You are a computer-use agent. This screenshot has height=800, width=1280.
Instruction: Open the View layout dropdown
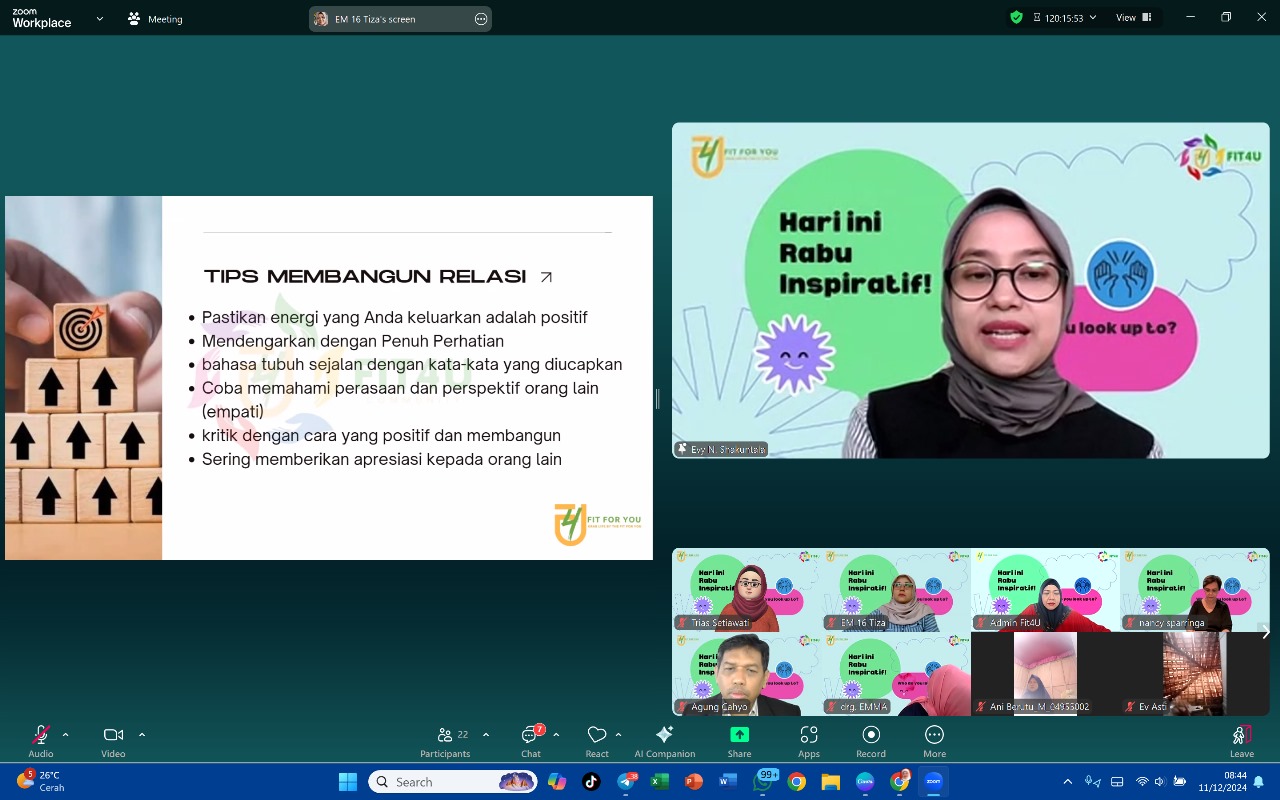[x=1133, y=18]
